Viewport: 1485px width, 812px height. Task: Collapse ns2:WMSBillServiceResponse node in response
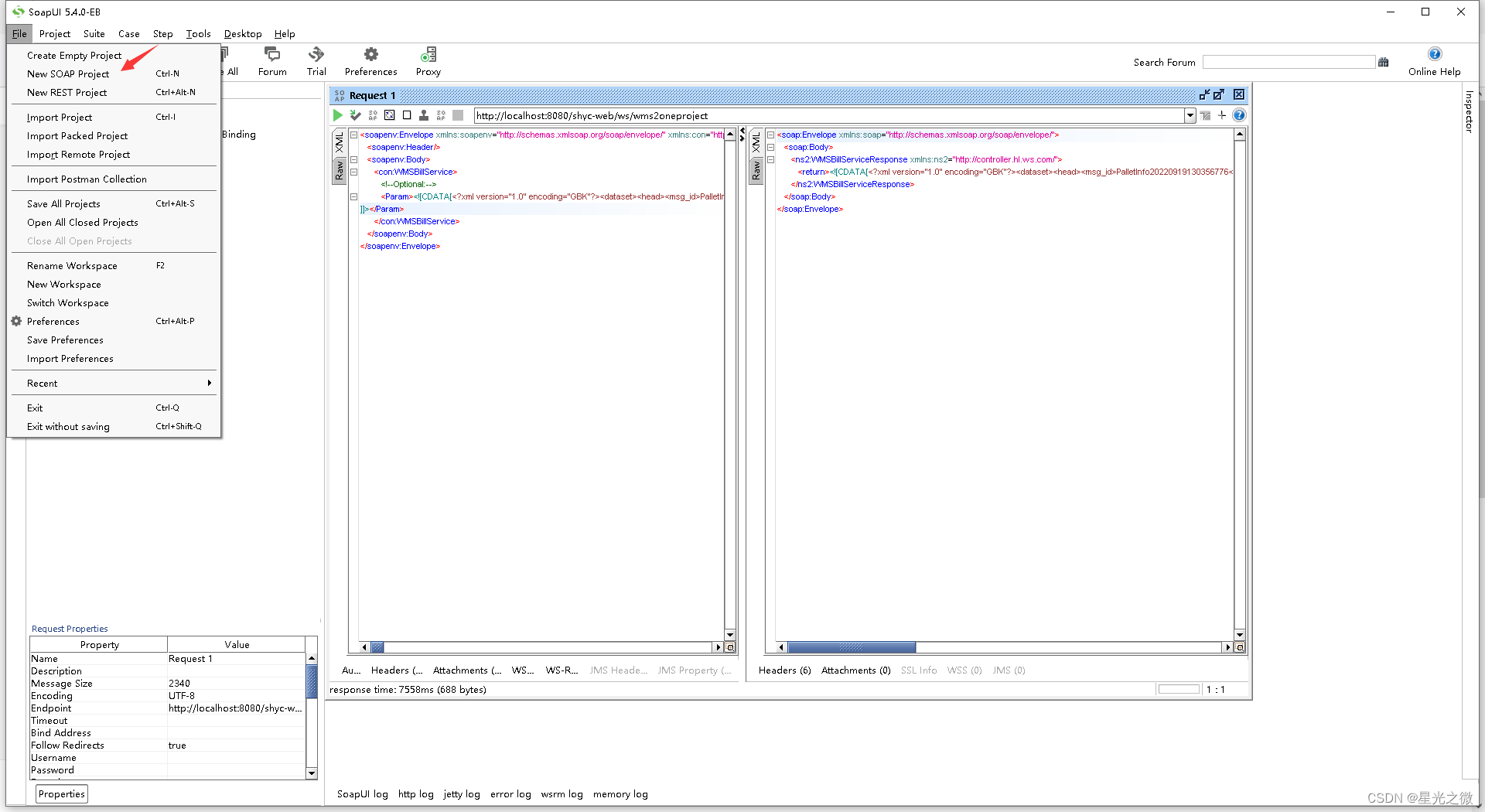coord(770,159)
